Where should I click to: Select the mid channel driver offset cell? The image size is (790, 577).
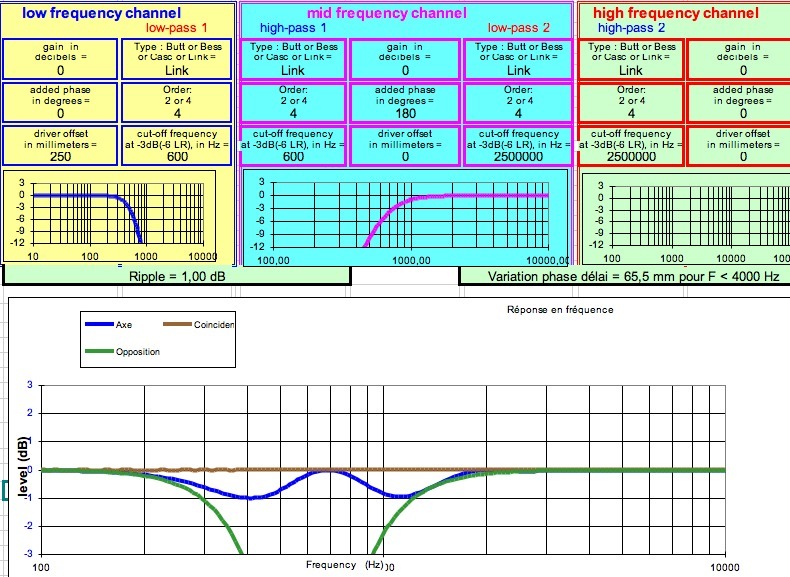click(405, 146)
